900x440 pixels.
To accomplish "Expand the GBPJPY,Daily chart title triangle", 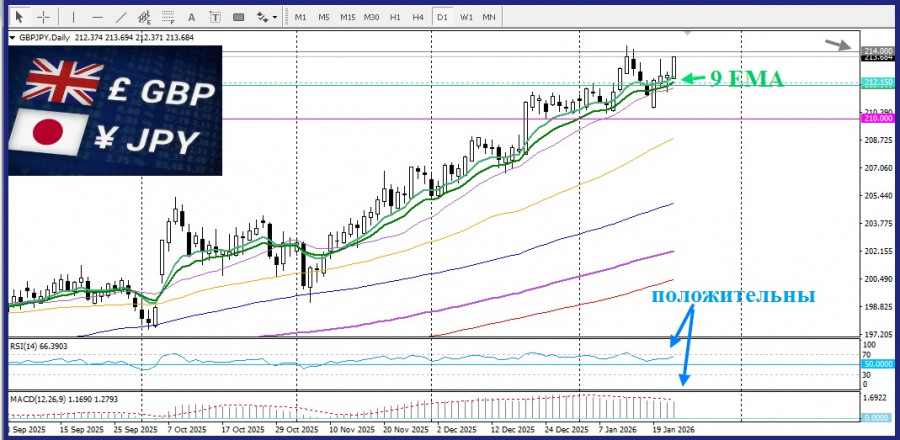I will click(12, 38).
